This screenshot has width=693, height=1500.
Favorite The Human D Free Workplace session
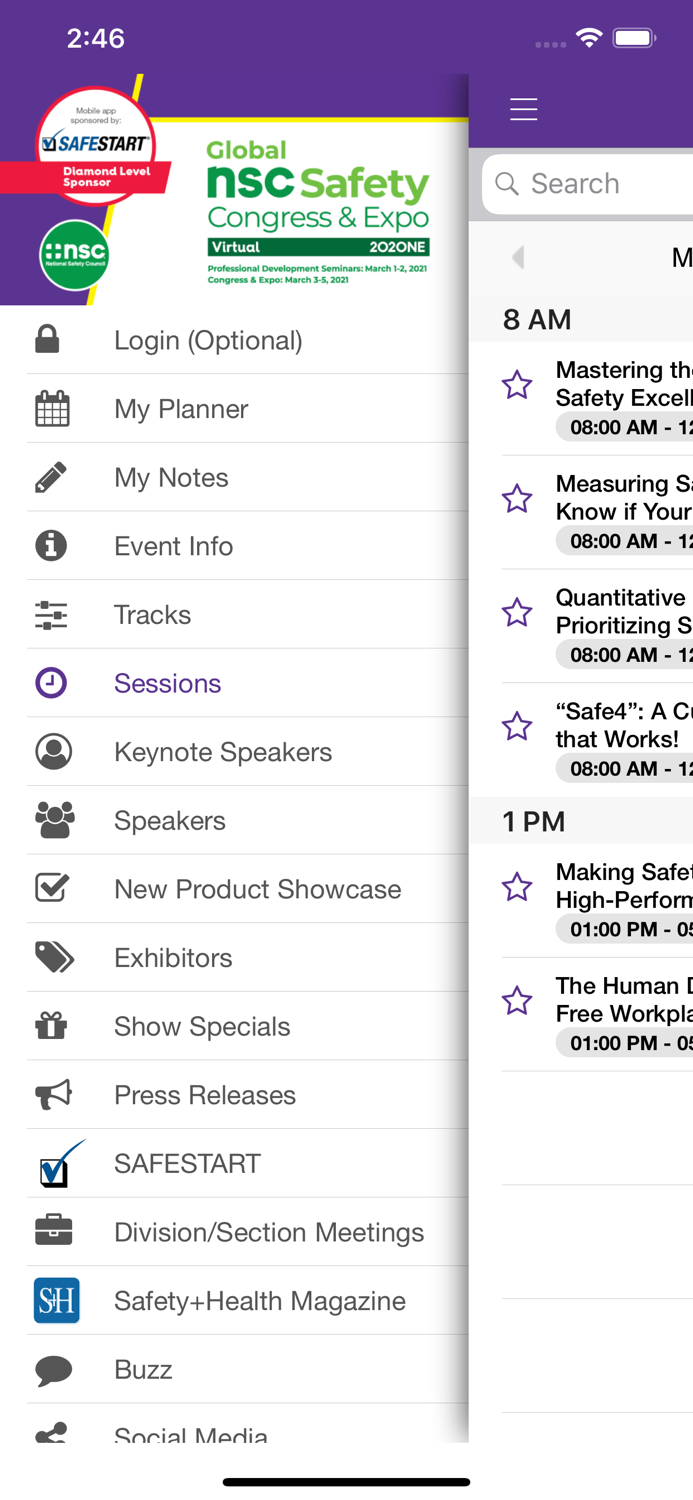coord(517,999)
